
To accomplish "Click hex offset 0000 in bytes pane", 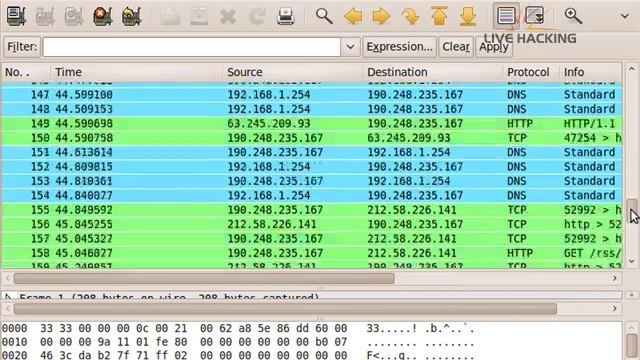I will click(15, 328).
